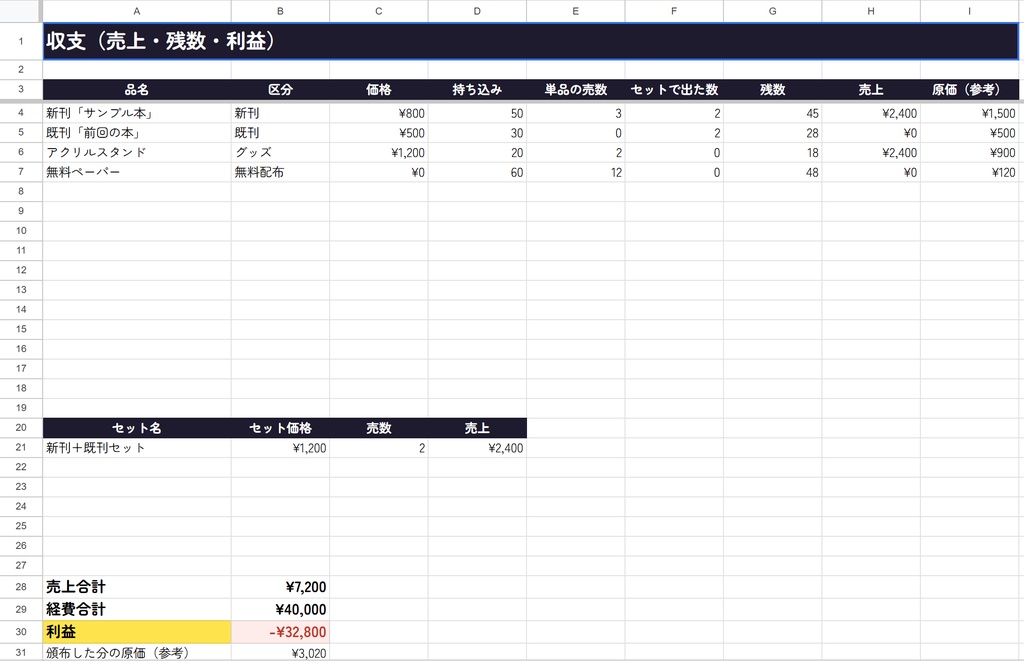Select 残数 value 48
Image resolution: width=1024 pixels, height=661 pixels.
pos(773,172)
